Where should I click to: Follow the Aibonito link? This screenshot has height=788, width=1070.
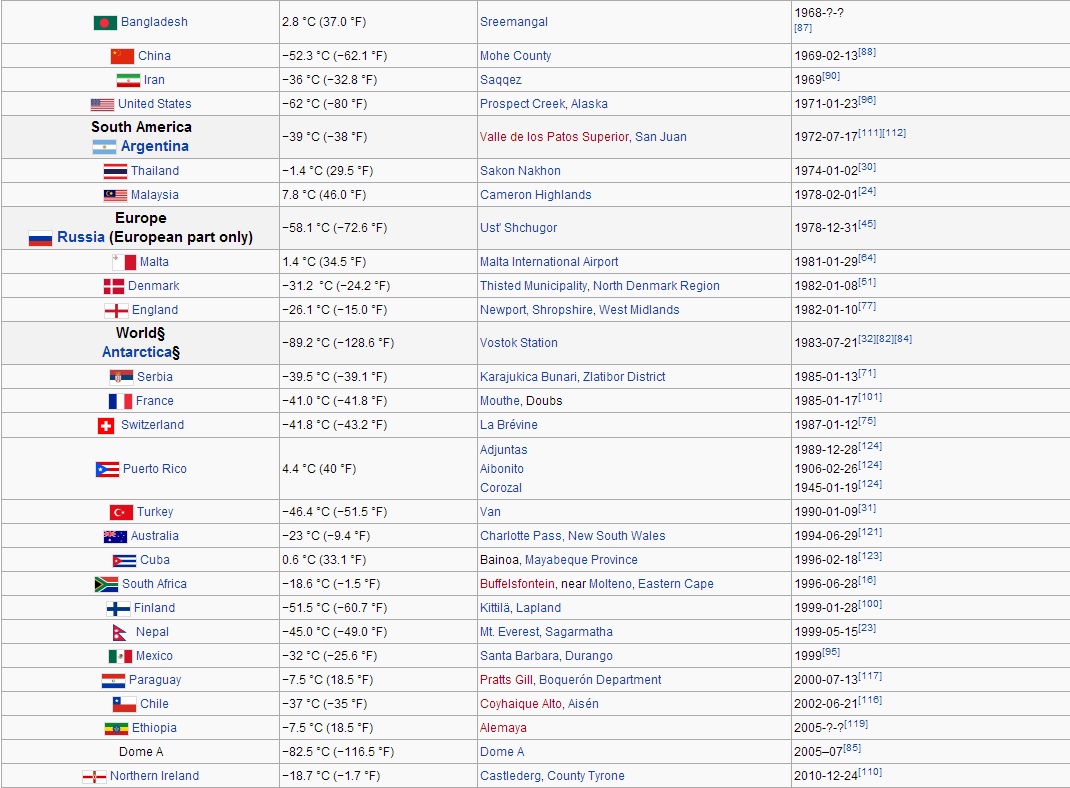(x=502, y=469)
